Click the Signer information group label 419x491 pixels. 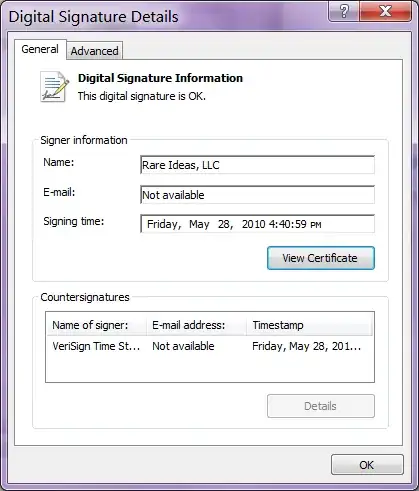click(x=84, y=140)
